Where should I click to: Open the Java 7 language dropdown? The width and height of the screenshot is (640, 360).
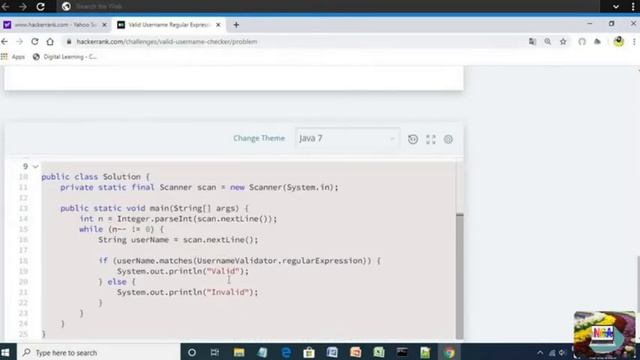[347, 138]
